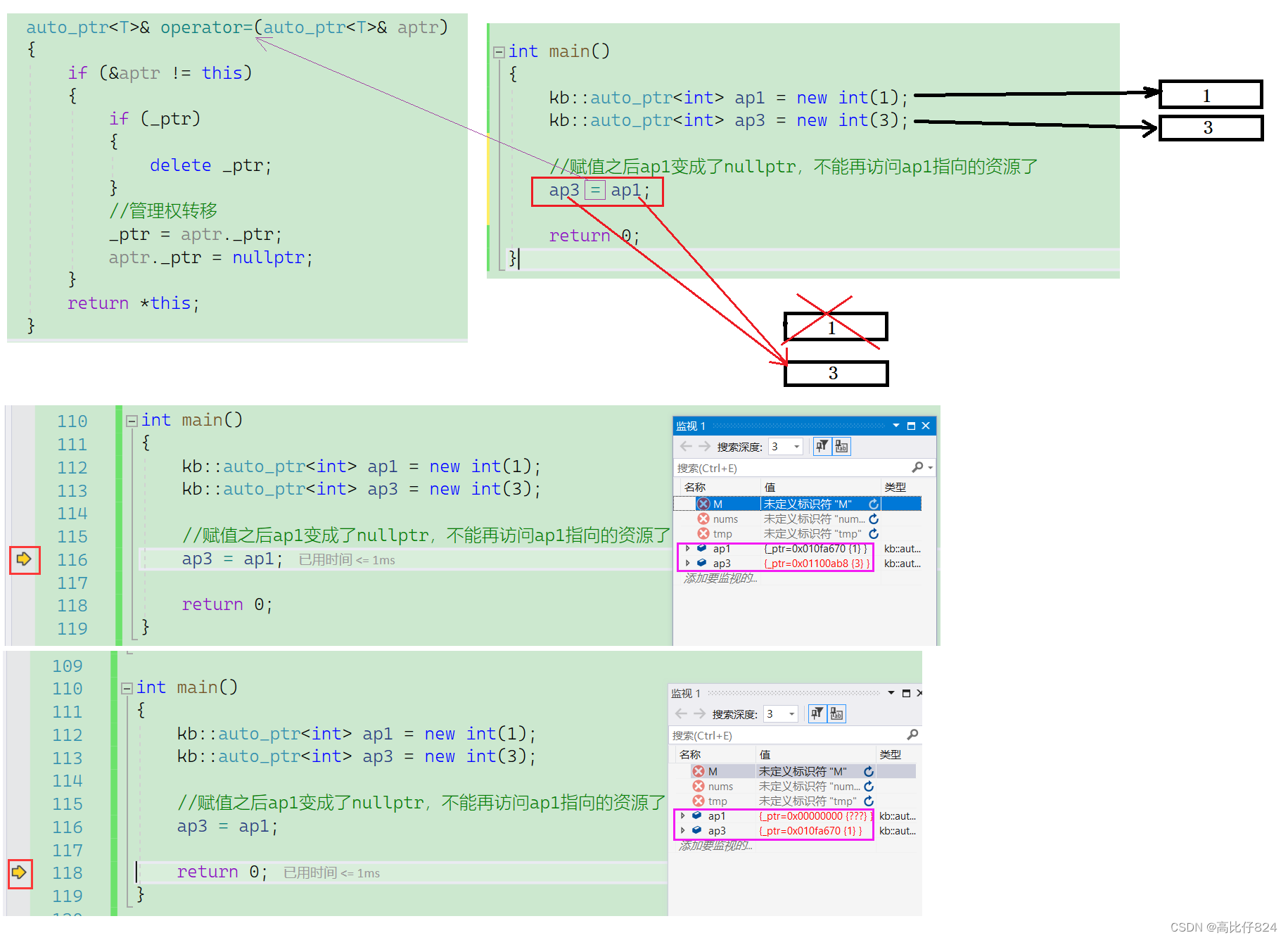Viewport: 1288px width, 940px height.
Task: Select the value '{_ptr=0x01100ab8 {3} }'
Action: [x=817, y=564]
